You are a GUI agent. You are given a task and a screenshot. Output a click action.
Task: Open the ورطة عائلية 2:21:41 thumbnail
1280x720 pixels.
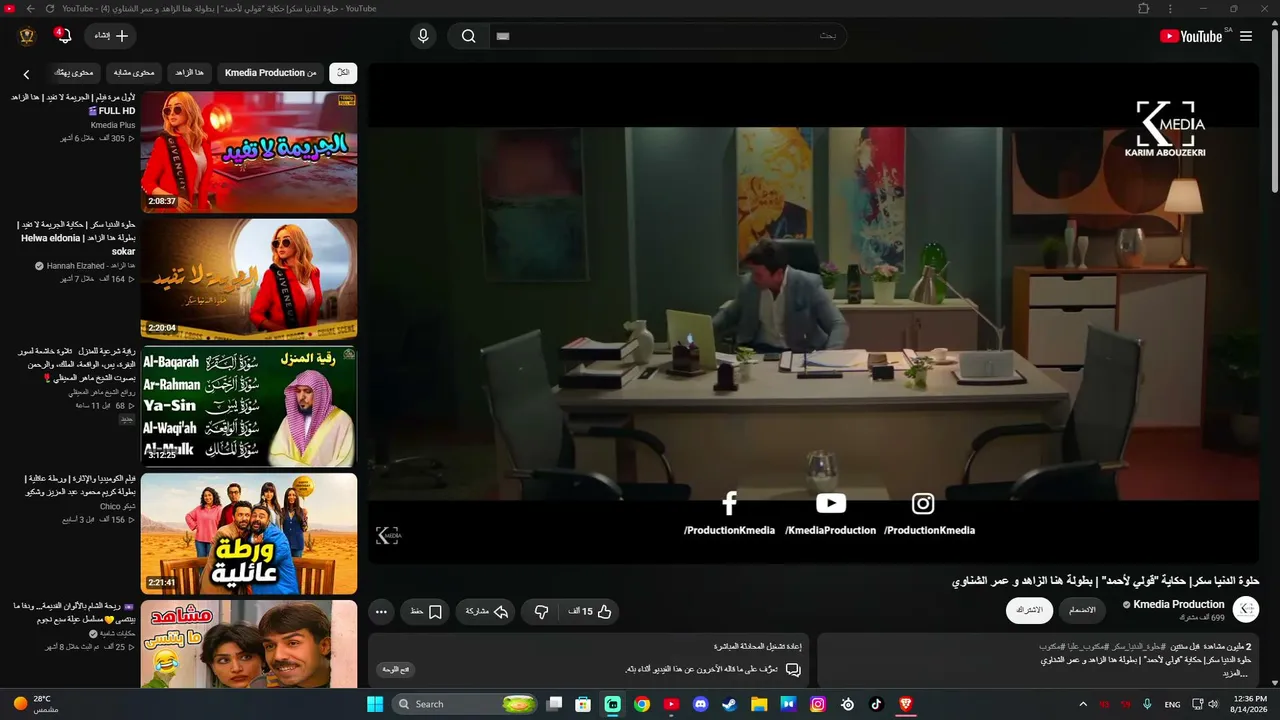click(249, 533)
